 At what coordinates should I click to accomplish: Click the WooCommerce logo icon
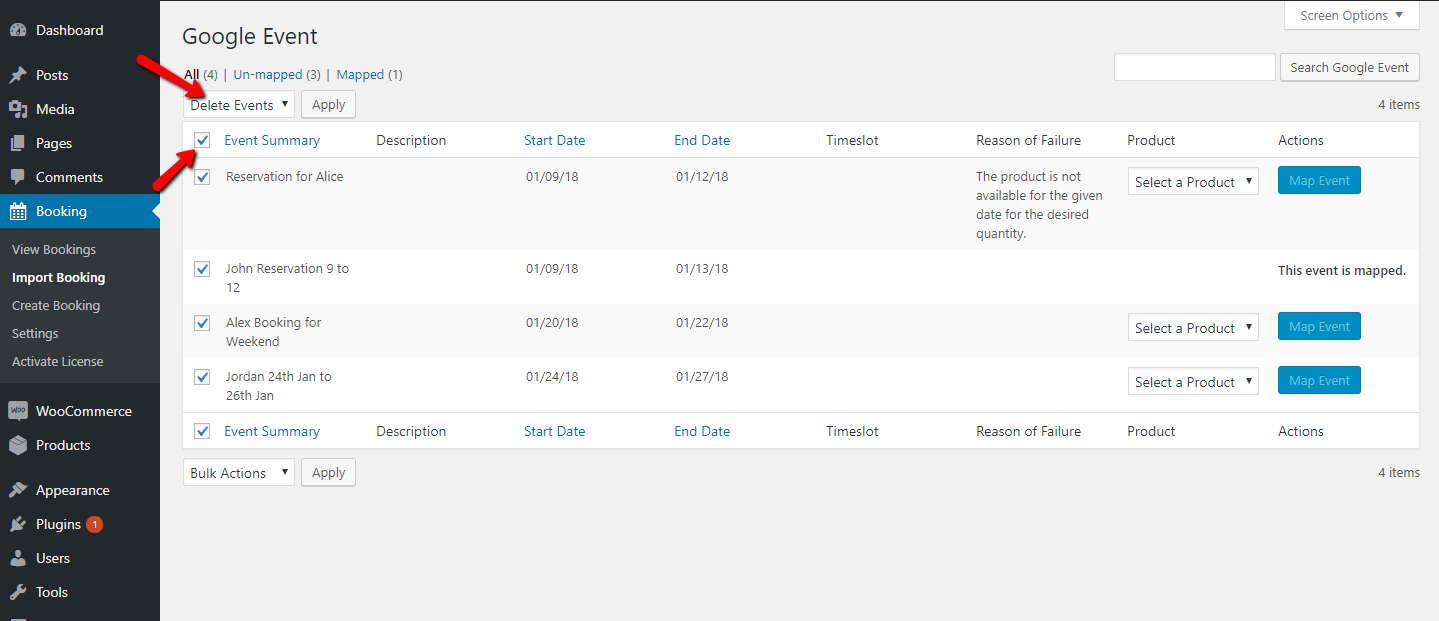pyautogui.click(x=18, y=411)
